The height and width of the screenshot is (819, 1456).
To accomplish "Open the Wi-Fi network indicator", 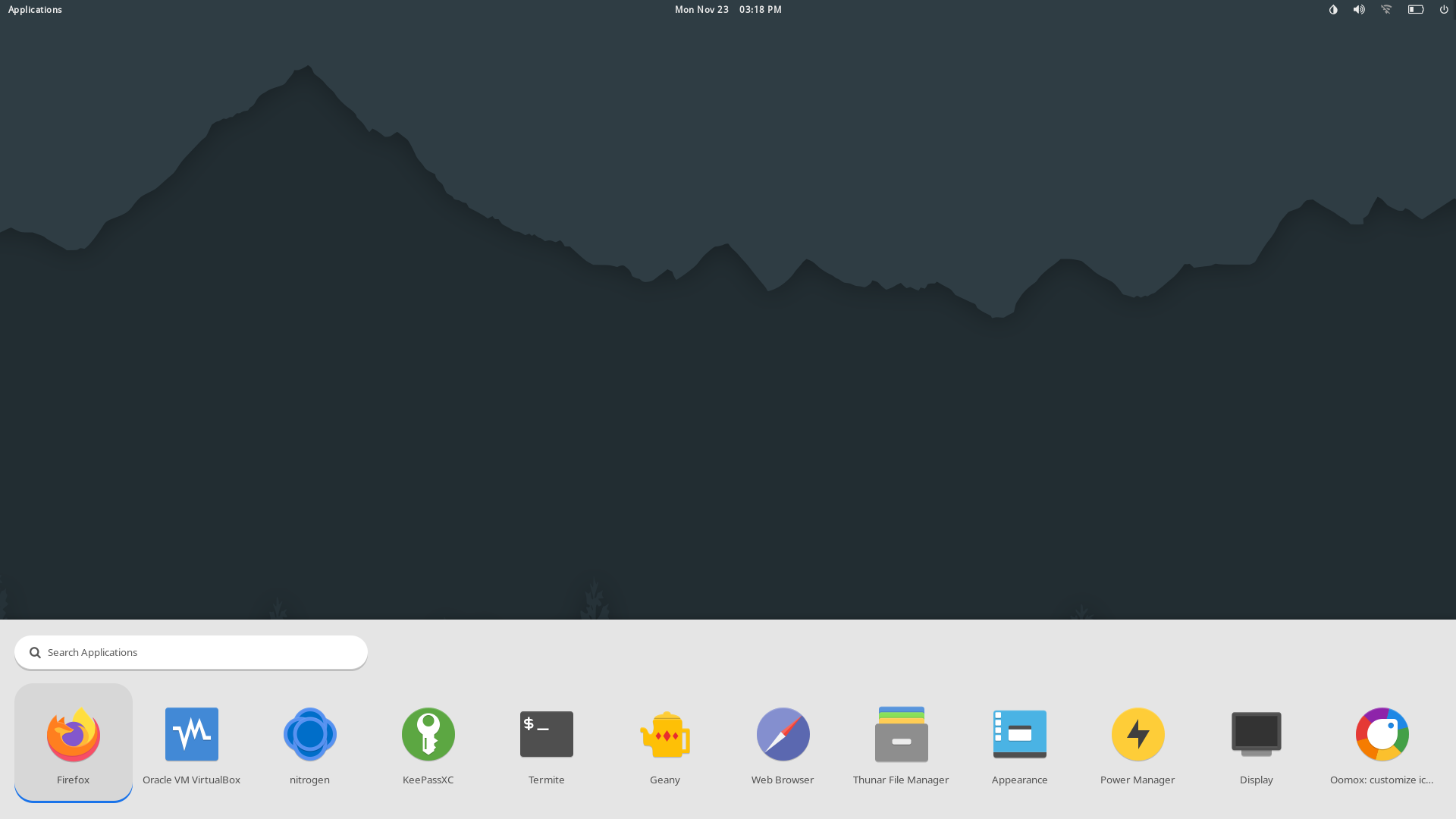I will pos(1386,10).
